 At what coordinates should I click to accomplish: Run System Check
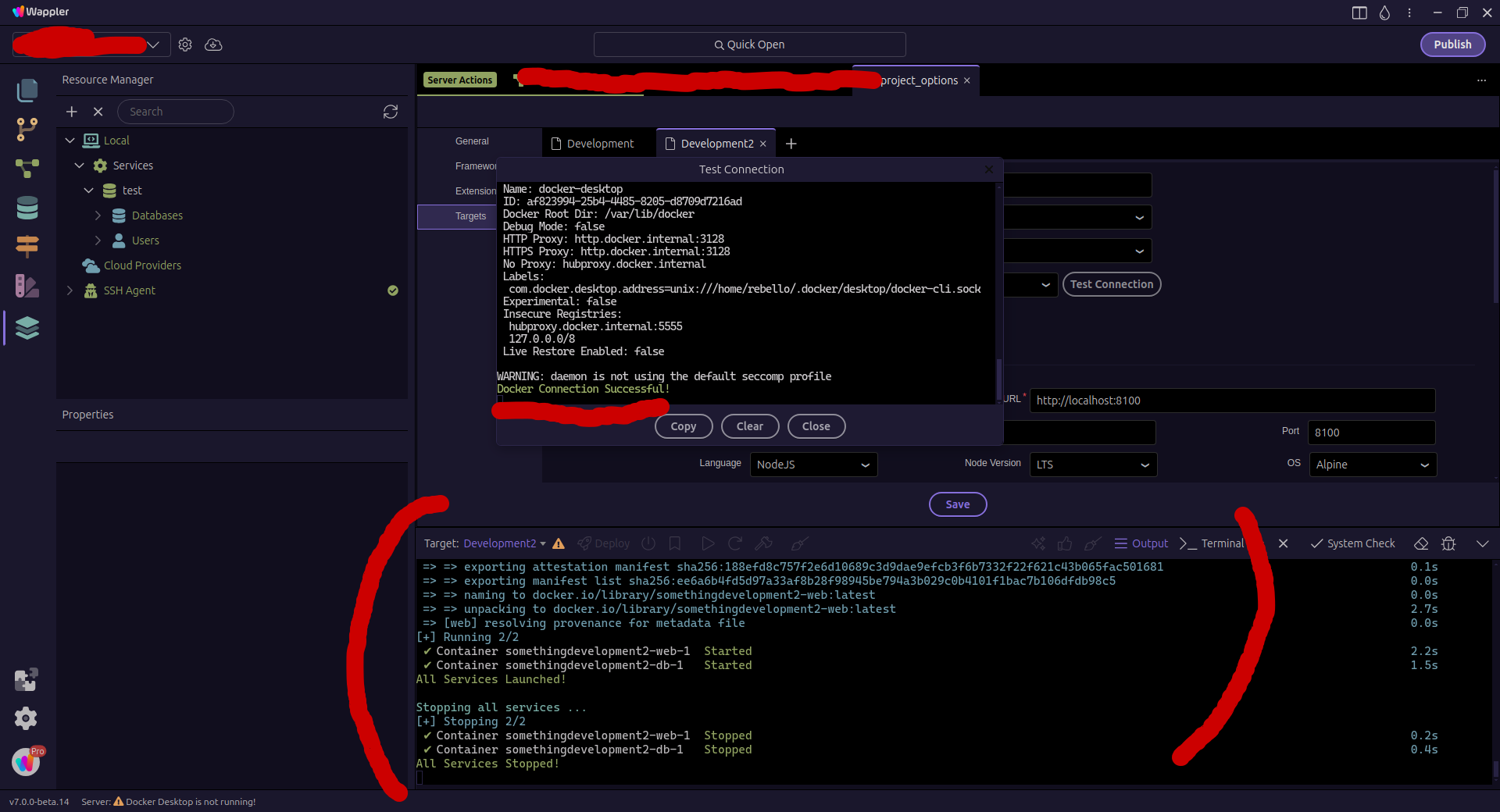[1352, 543]
